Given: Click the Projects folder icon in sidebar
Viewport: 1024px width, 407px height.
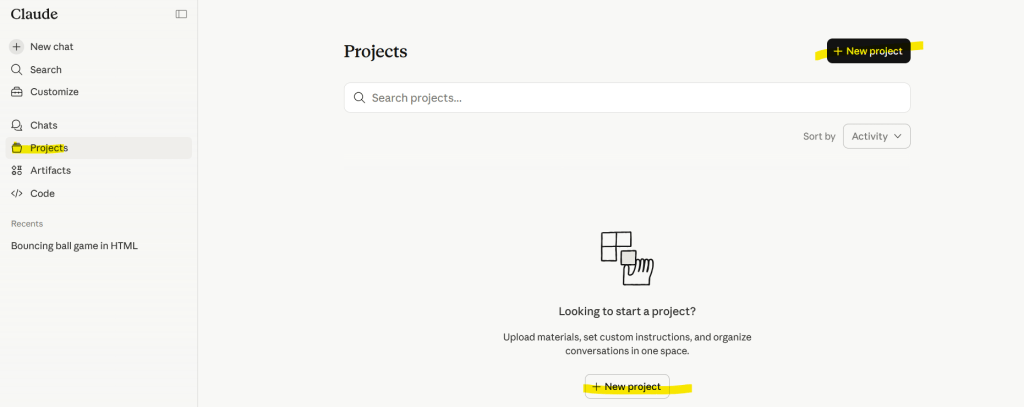Looking at the screenshot, I should click(x=16, y=148).
